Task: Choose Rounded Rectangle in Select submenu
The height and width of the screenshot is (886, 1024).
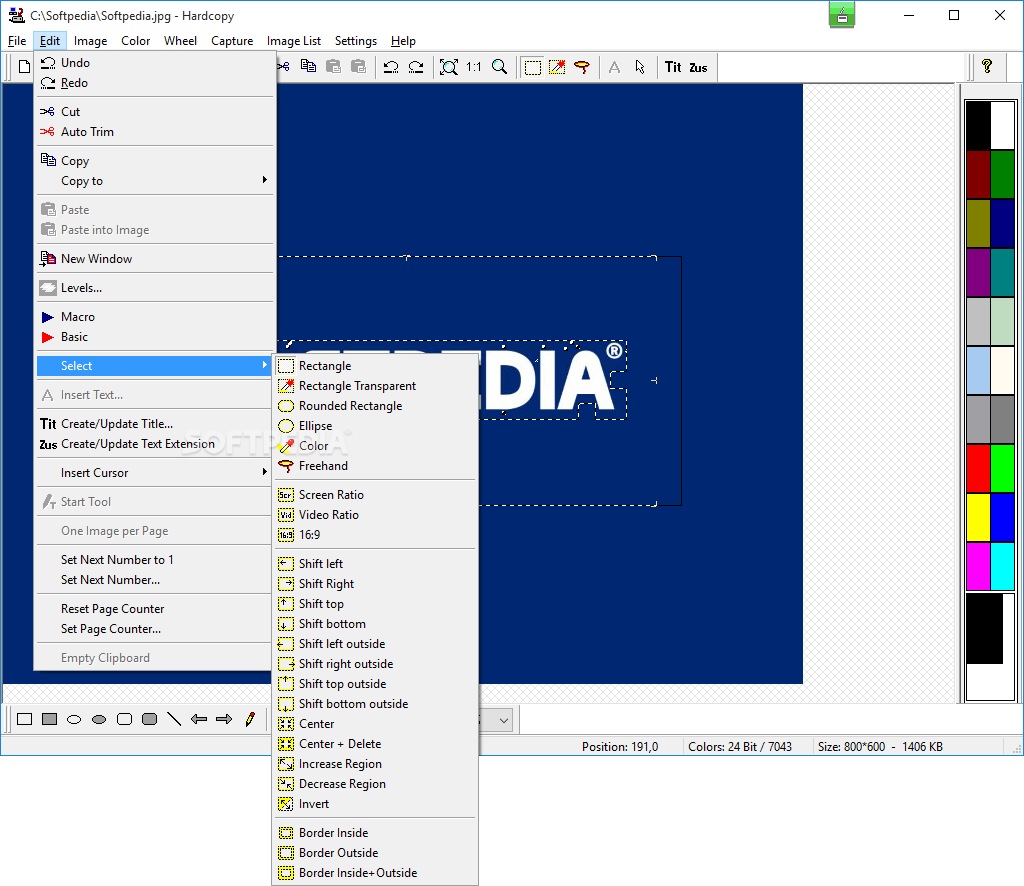Action: pyautogui.click(x=375, y=405)
